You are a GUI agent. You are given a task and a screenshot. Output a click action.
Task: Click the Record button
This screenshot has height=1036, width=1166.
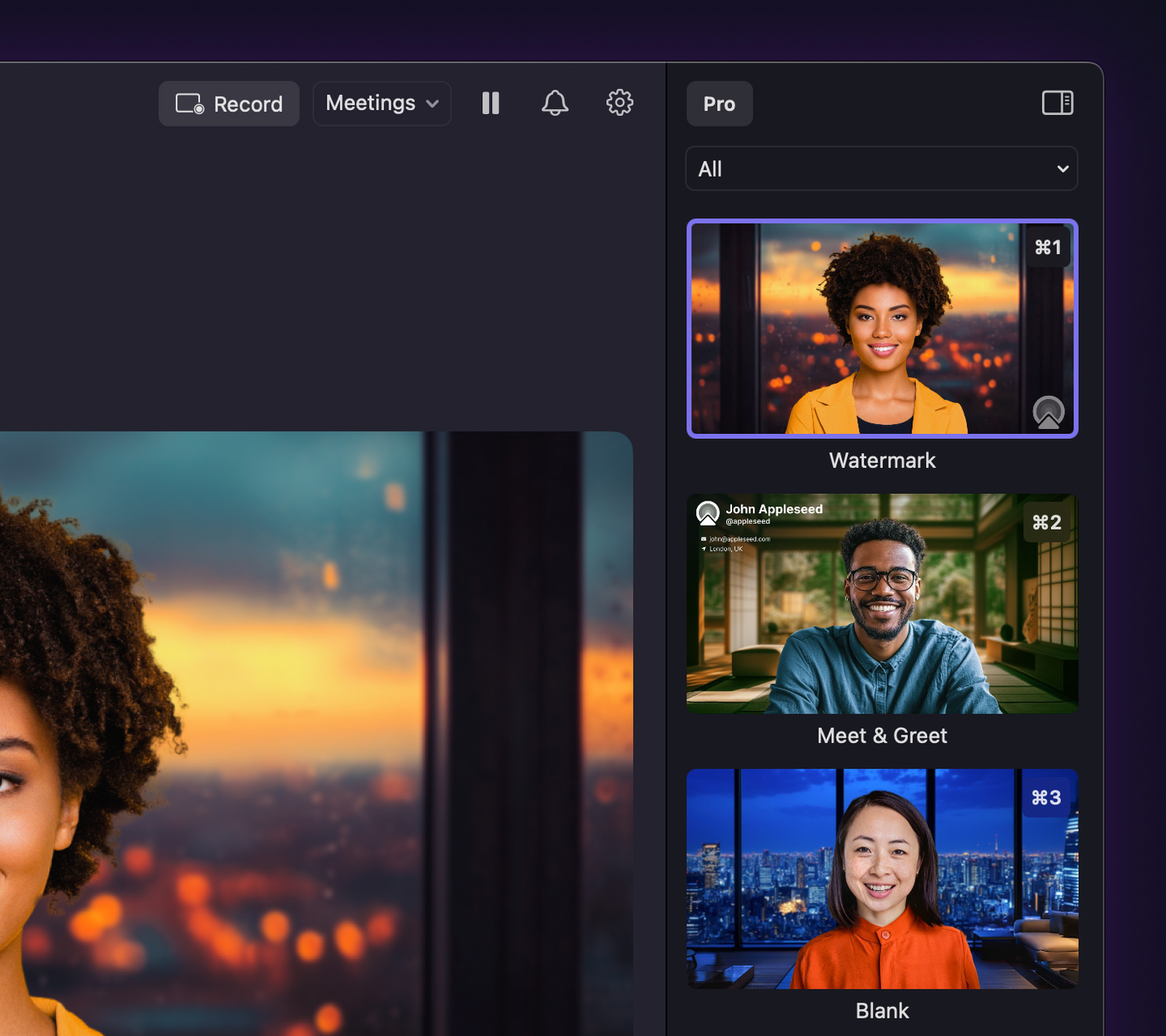click(229, 104)
